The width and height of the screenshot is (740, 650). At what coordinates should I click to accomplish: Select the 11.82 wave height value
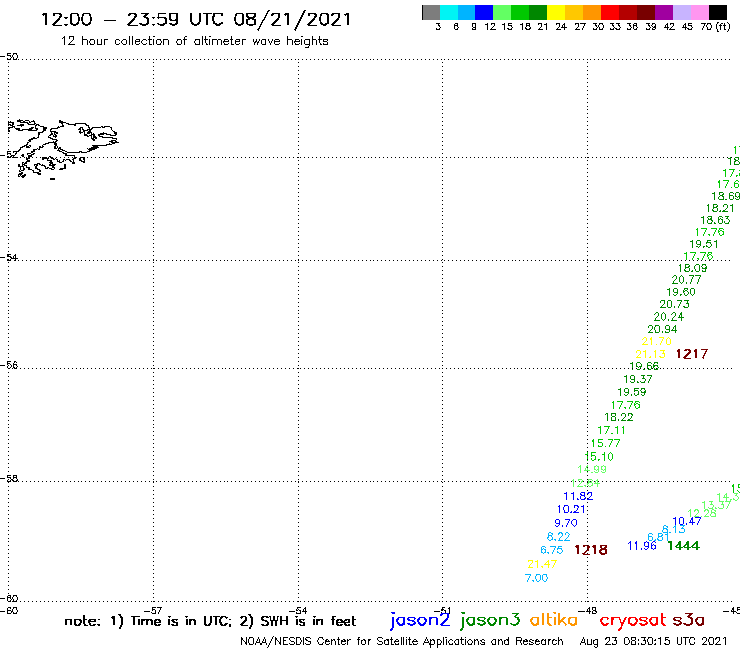click(x=578, y=496)
